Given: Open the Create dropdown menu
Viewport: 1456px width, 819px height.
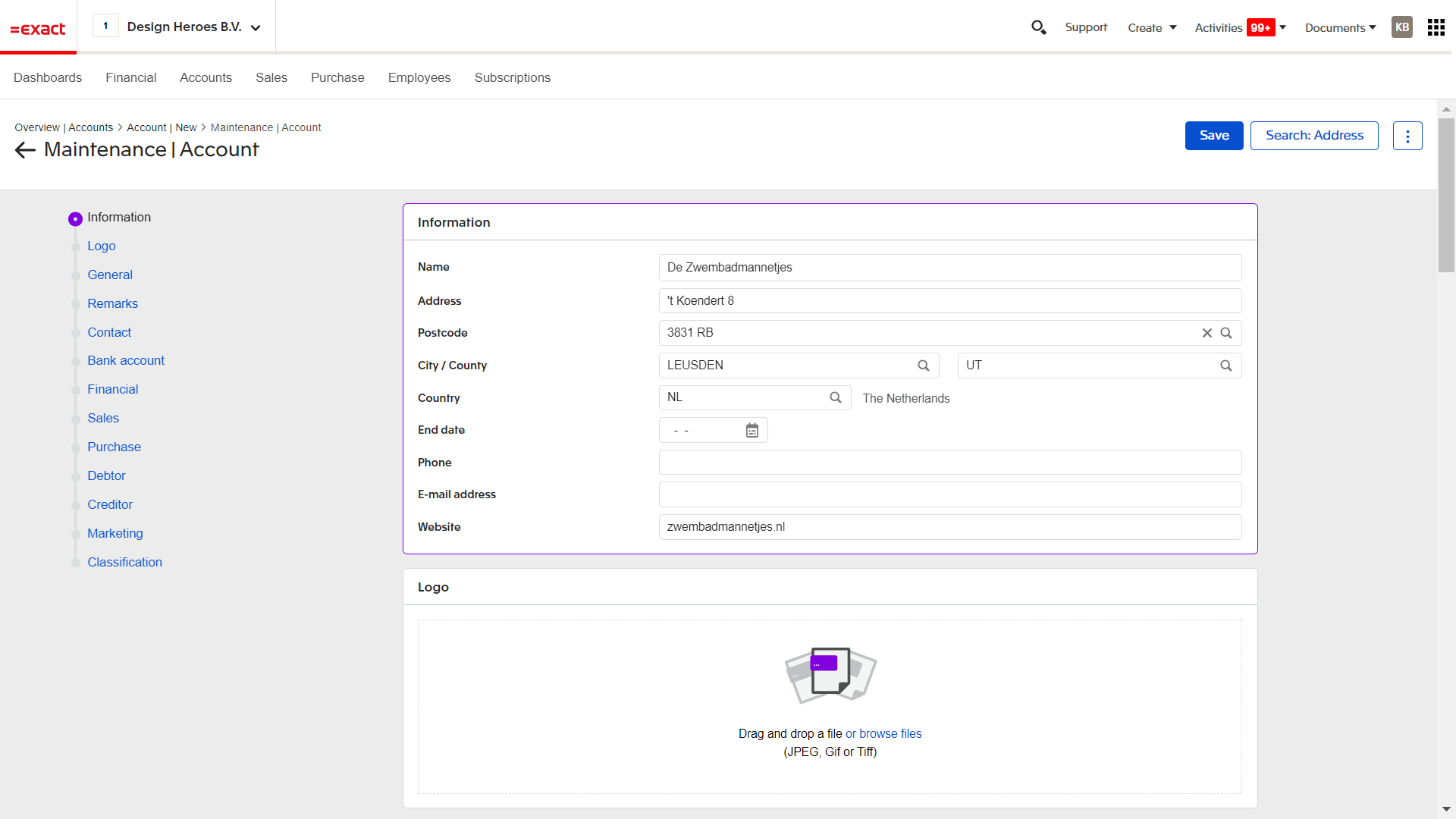Looking at the screenshot, I should tap(1151, 28).
